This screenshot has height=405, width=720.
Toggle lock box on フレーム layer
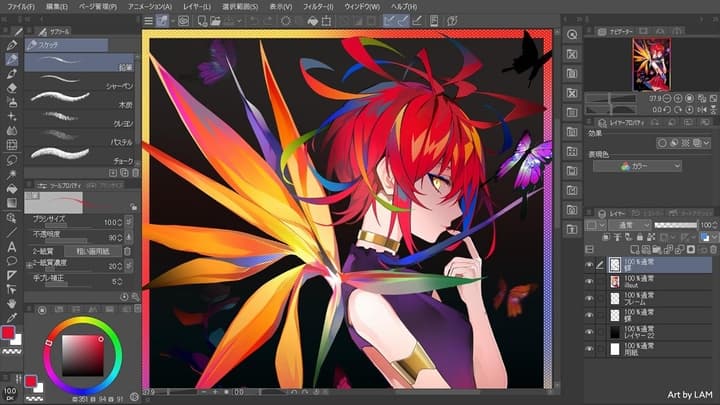pyautogui.click(x=601, y=298)
